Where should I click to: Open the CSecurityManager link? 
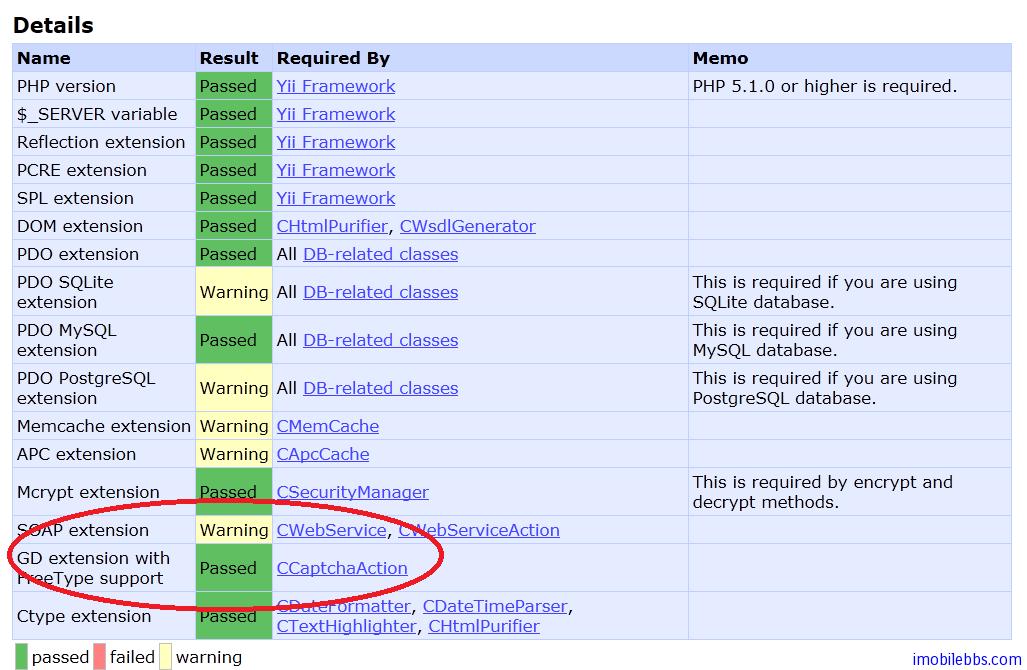352,492
